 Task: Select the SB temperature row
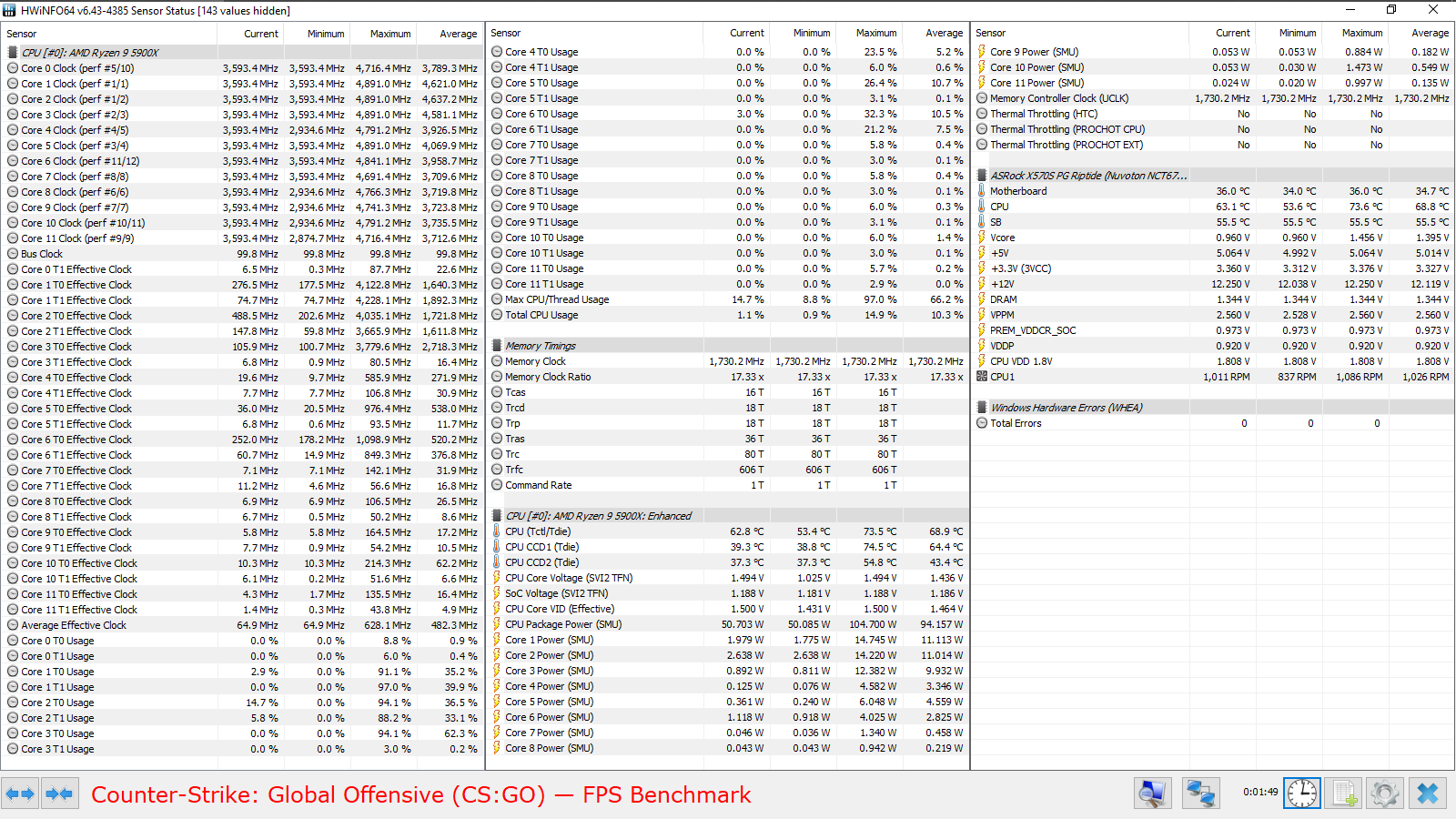tap(1213, 222)
